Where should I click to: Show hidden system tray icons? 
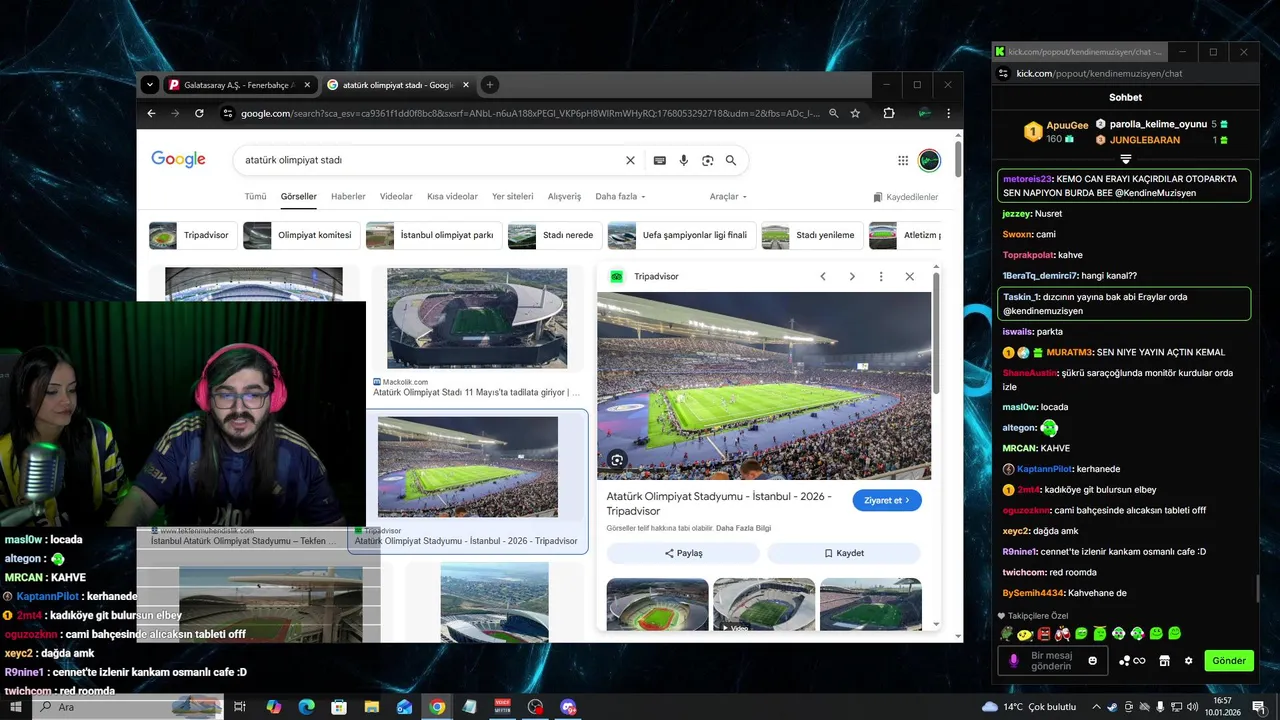[x=1096, y=706]
